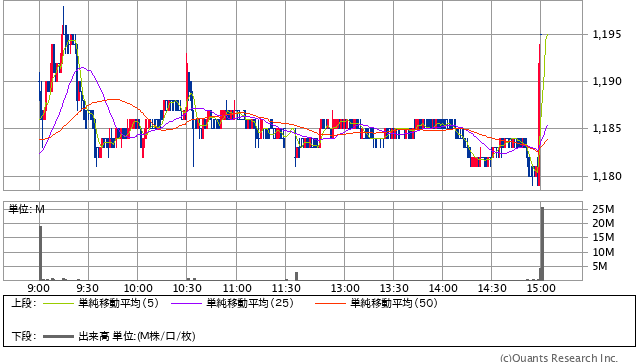Click the tall opening volume bar at 9:00
The width and height of the screenshot is (638, 362).
(41, 253)
